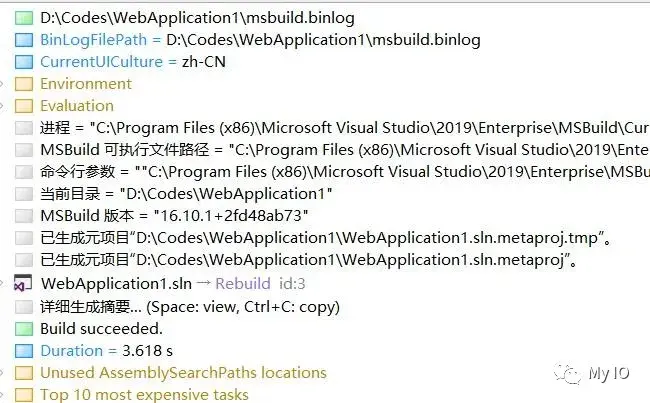
Task: Click the green icon beside Build succeeded
Action: 24,329
